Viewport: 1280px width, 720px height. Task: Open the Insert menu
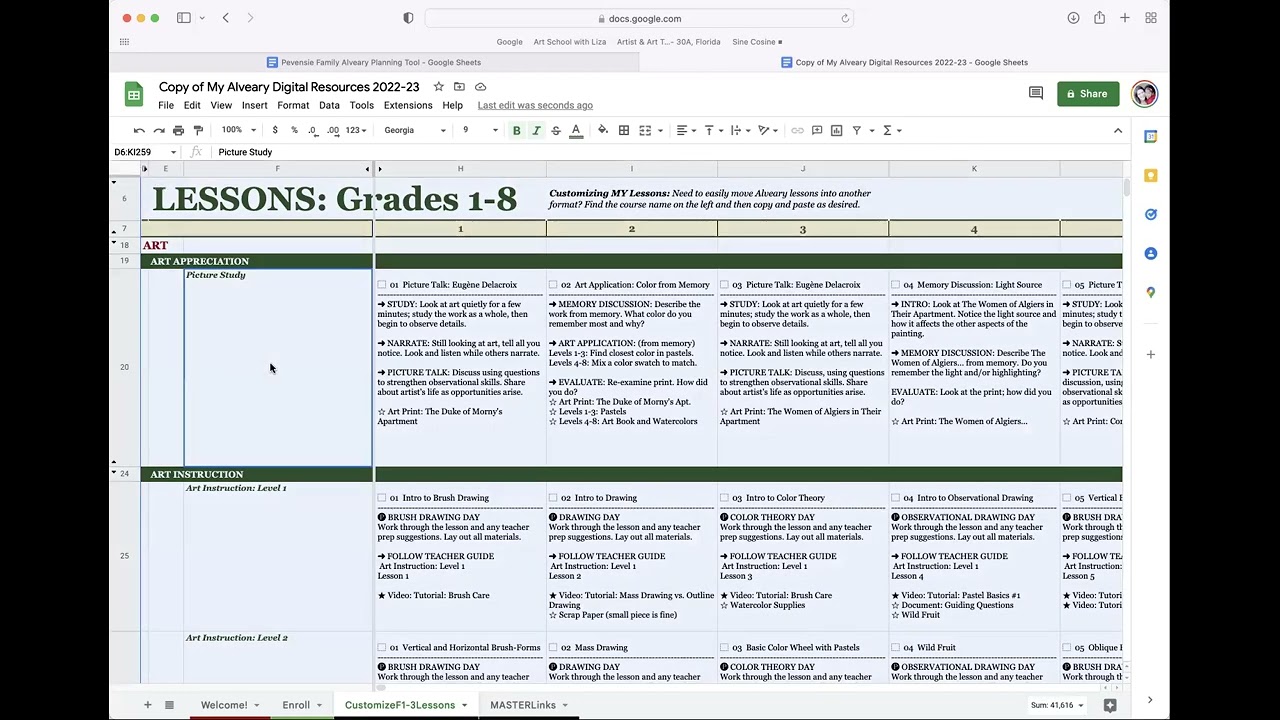pyautogui.click(x=254, y=105)
